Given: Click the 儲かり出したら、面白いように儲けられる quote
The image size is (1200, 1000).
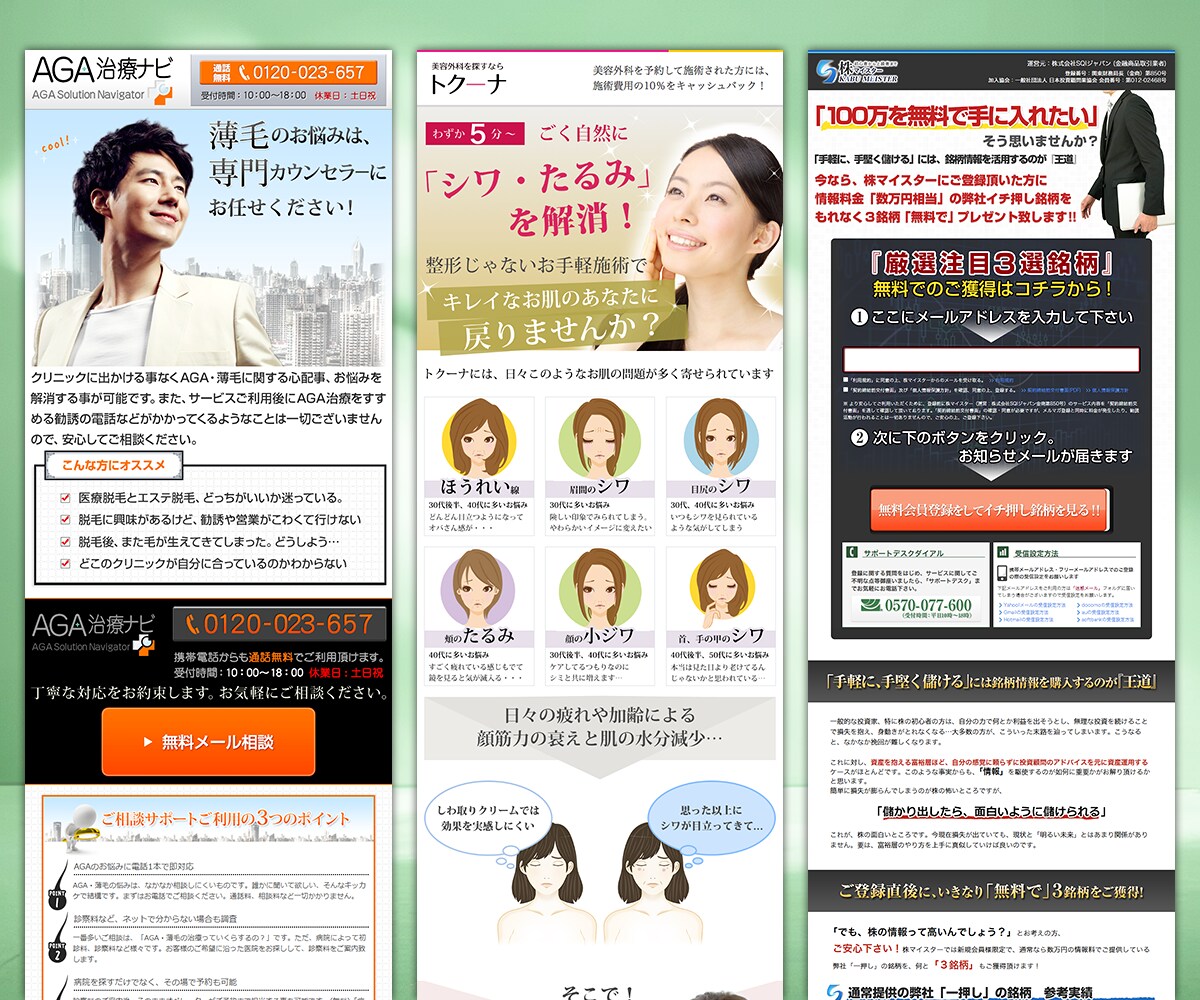Looking at the screenshot, I should tap(990, 812).
